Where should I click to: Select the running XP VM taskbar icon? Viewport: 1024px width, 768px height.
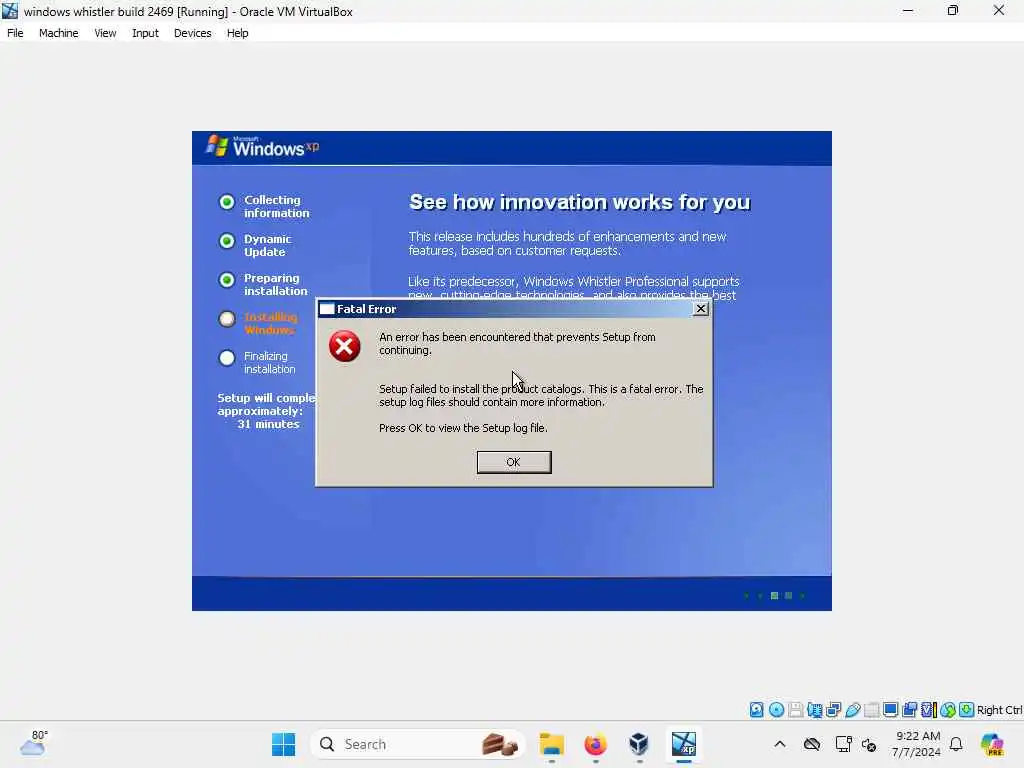coord(684,744)
